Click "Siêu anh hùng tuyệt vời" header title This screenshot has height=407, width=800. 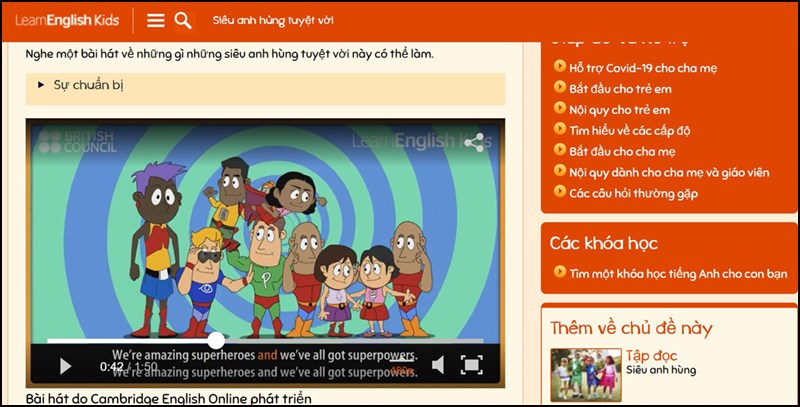[x=273, y=20]
